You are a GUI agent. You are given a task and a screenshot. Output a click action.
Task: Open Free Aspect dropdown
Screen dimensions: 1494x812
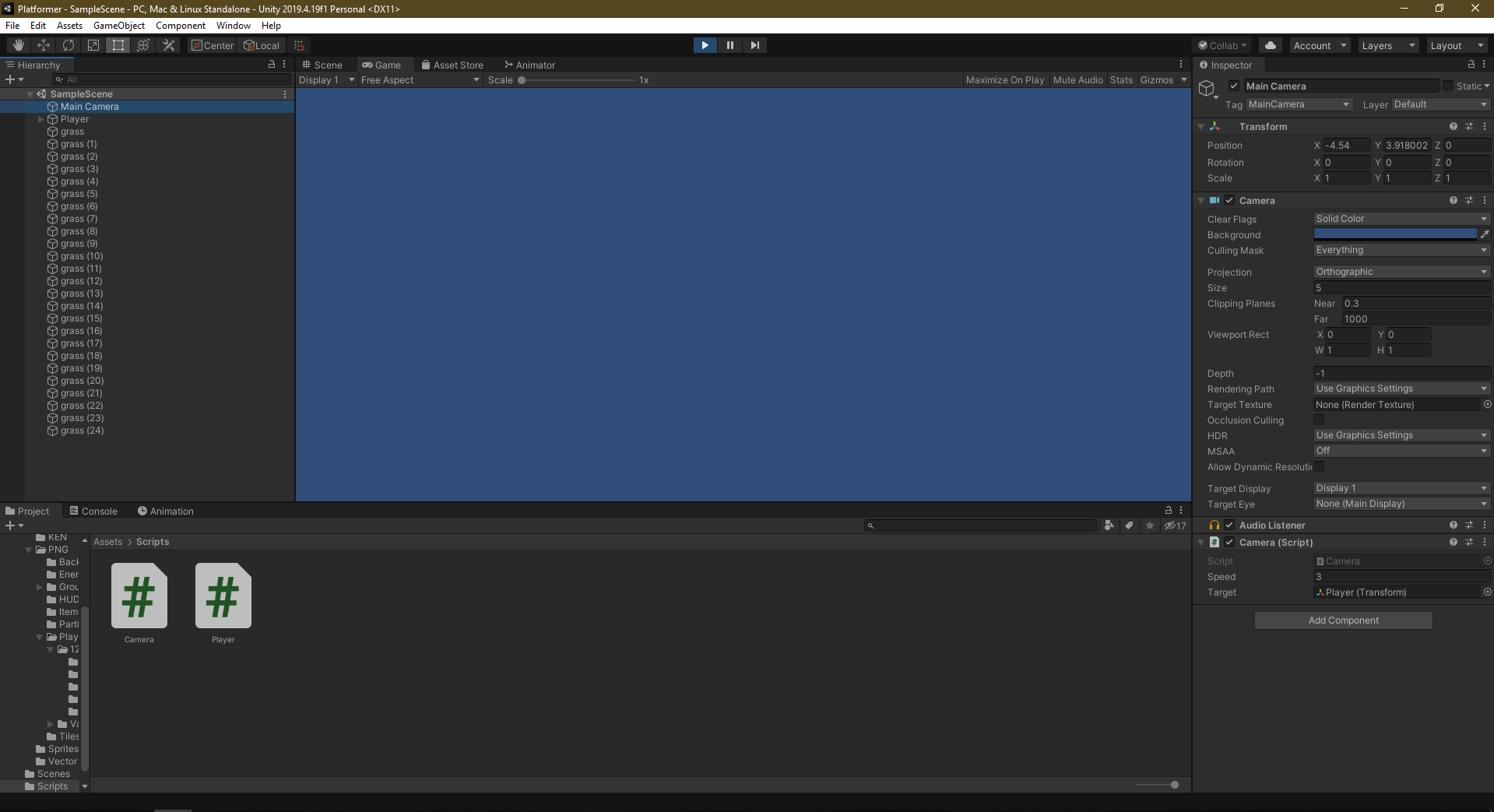(420, 79)
